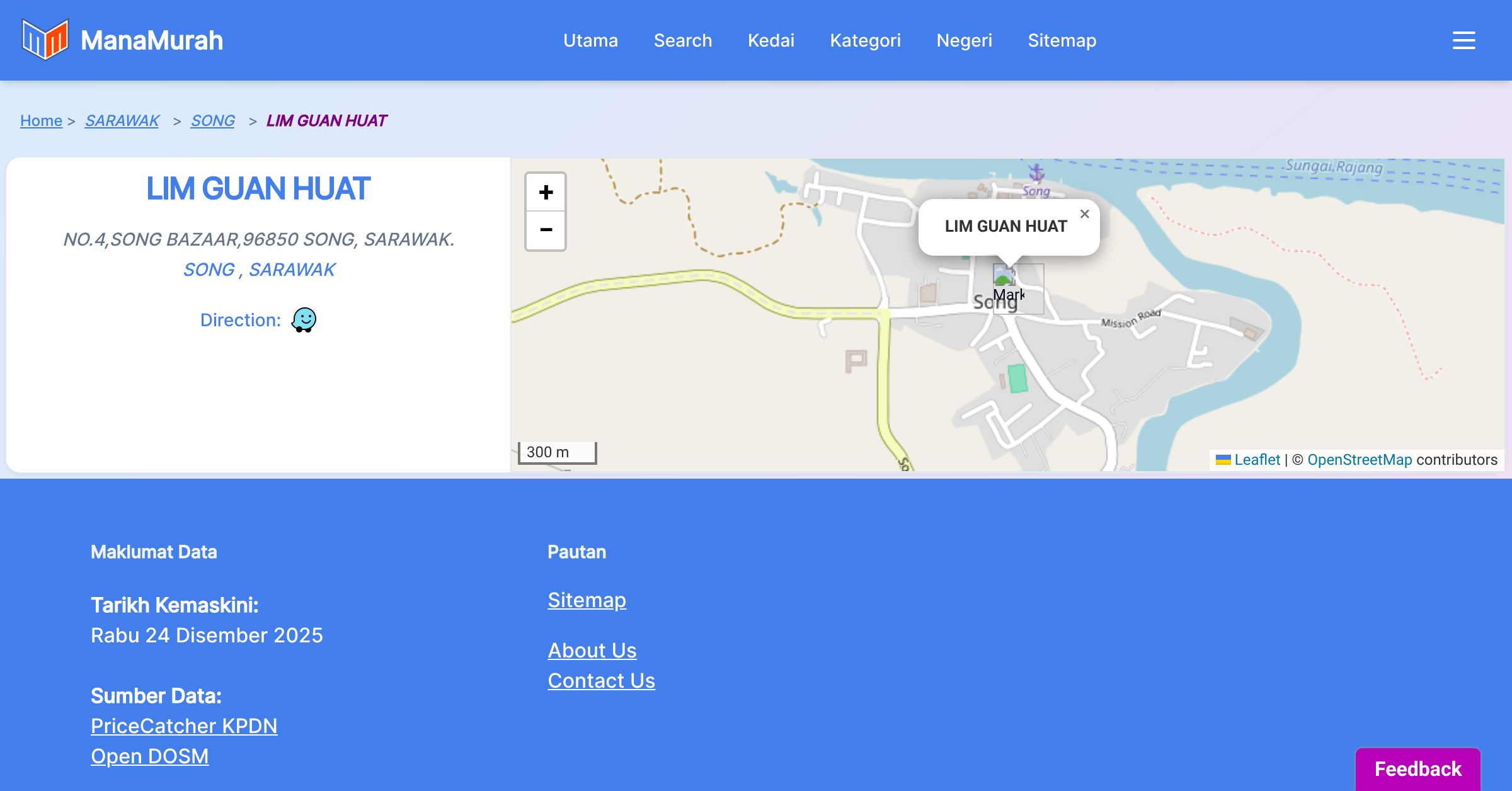Open the SONG breadcrumb link
Viewport: 1512px width, 791px height.
[213, 120]
